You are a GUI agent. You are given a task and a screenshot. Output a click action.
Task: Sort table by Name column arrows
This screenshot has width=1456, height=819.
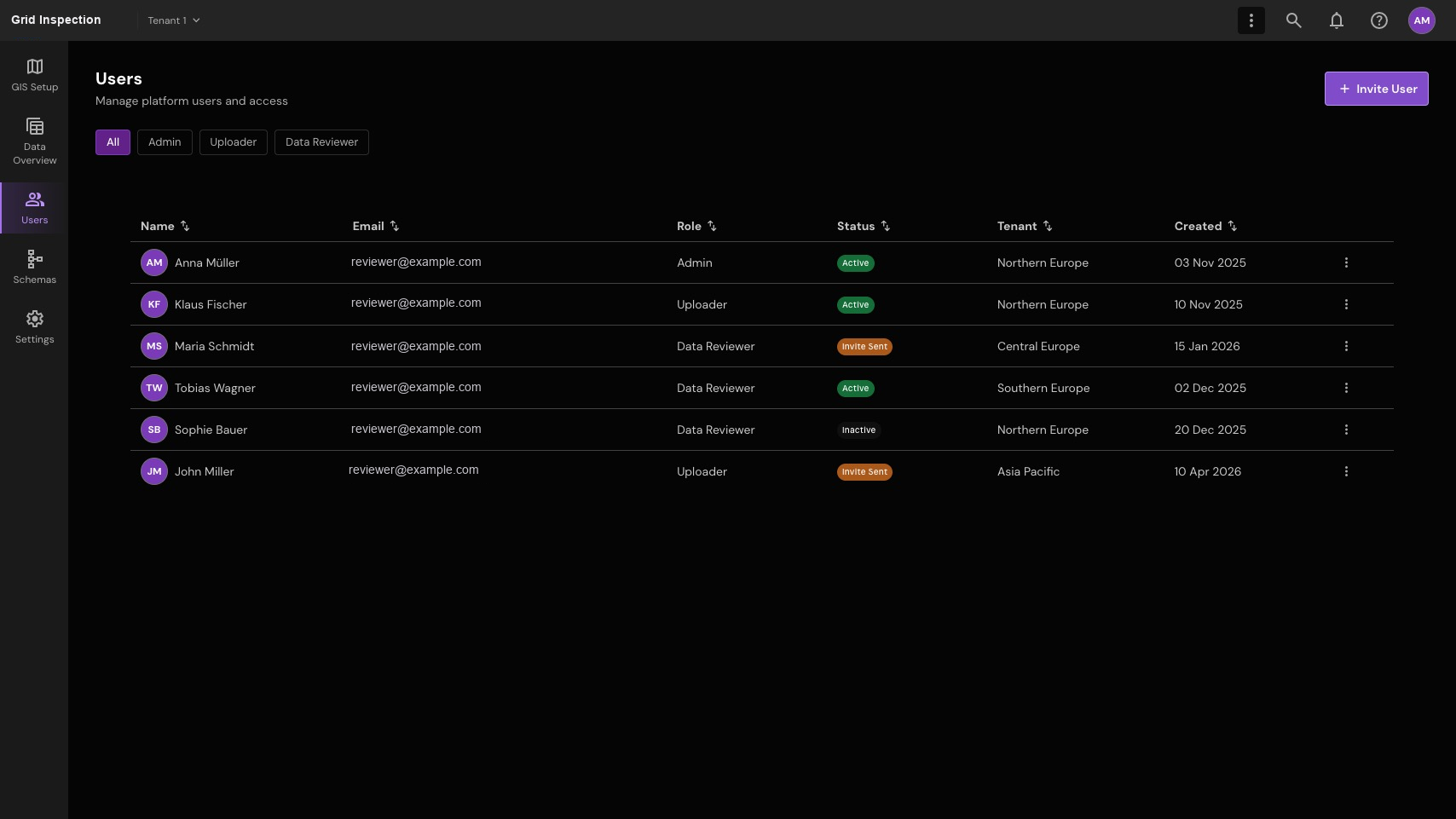click(185, 226)
